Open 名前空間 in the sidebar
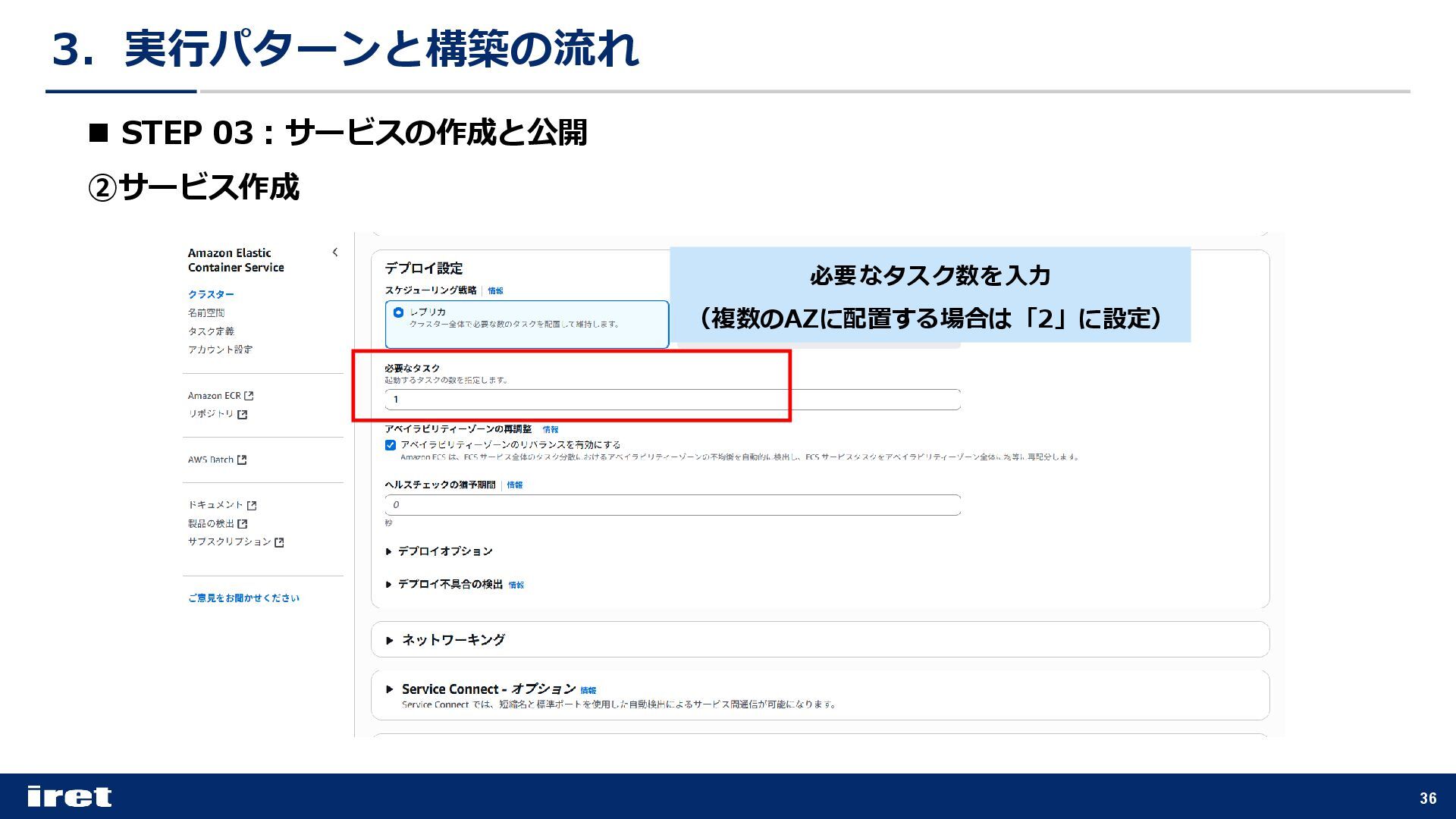 pos(206,312)
